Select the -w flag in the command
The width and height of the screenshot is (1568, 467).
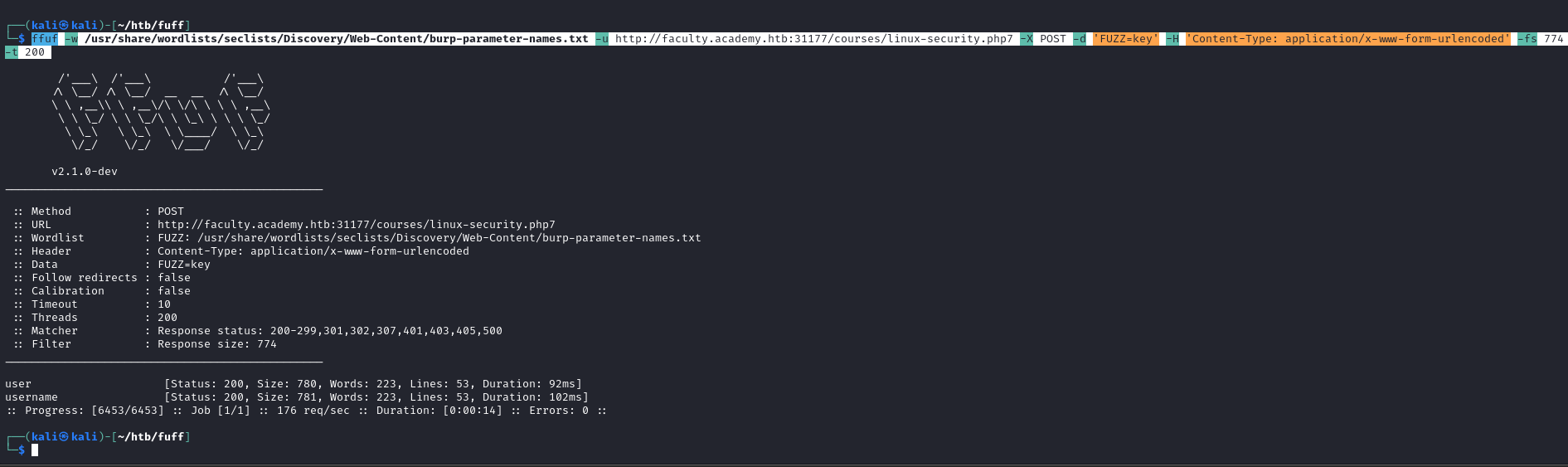[71, 39]
